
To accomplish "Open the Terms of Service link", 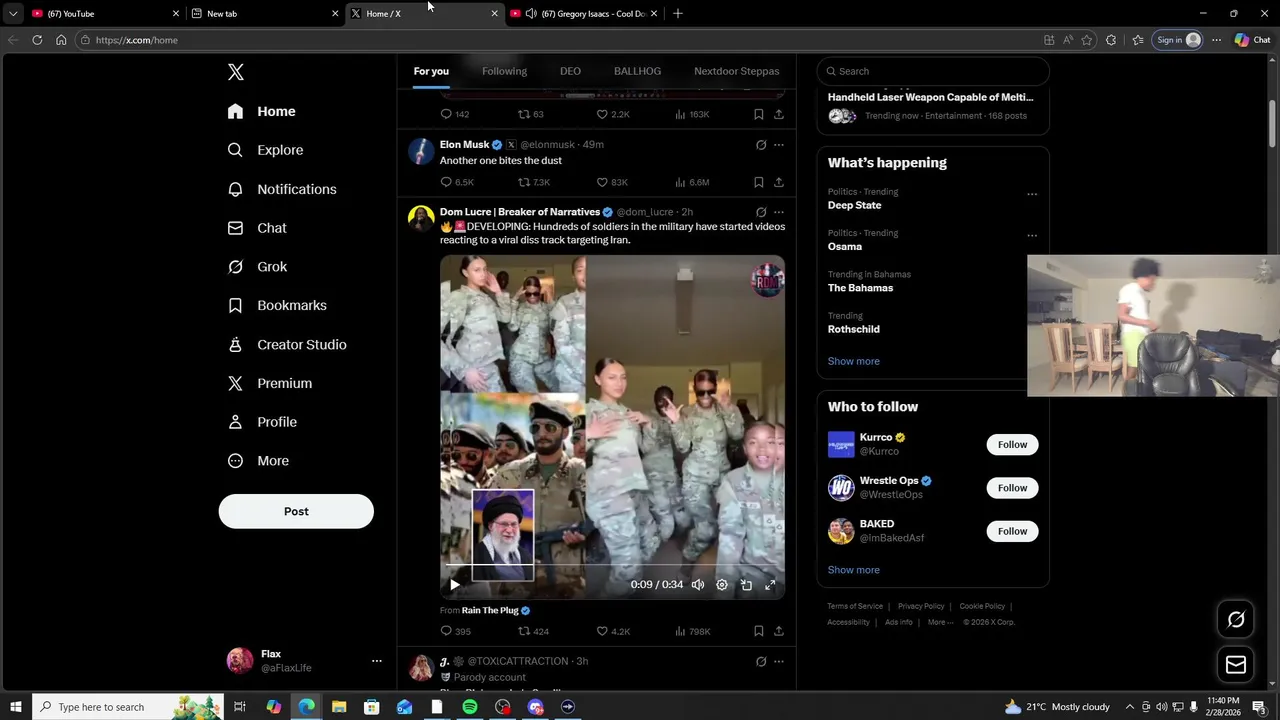I will pos(855,606).
